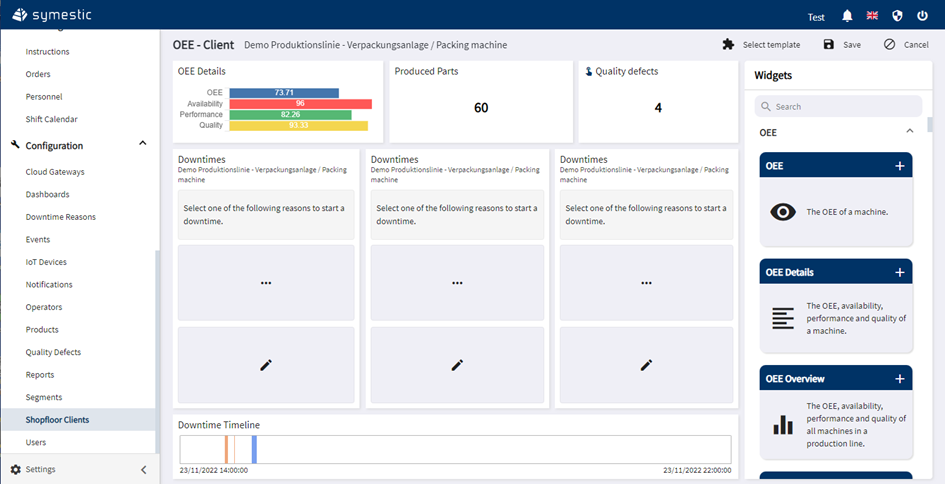This screenshot has width=945, height=484.
Task: Click blue marker on Downtime Timeline
Action: (254, 449)
